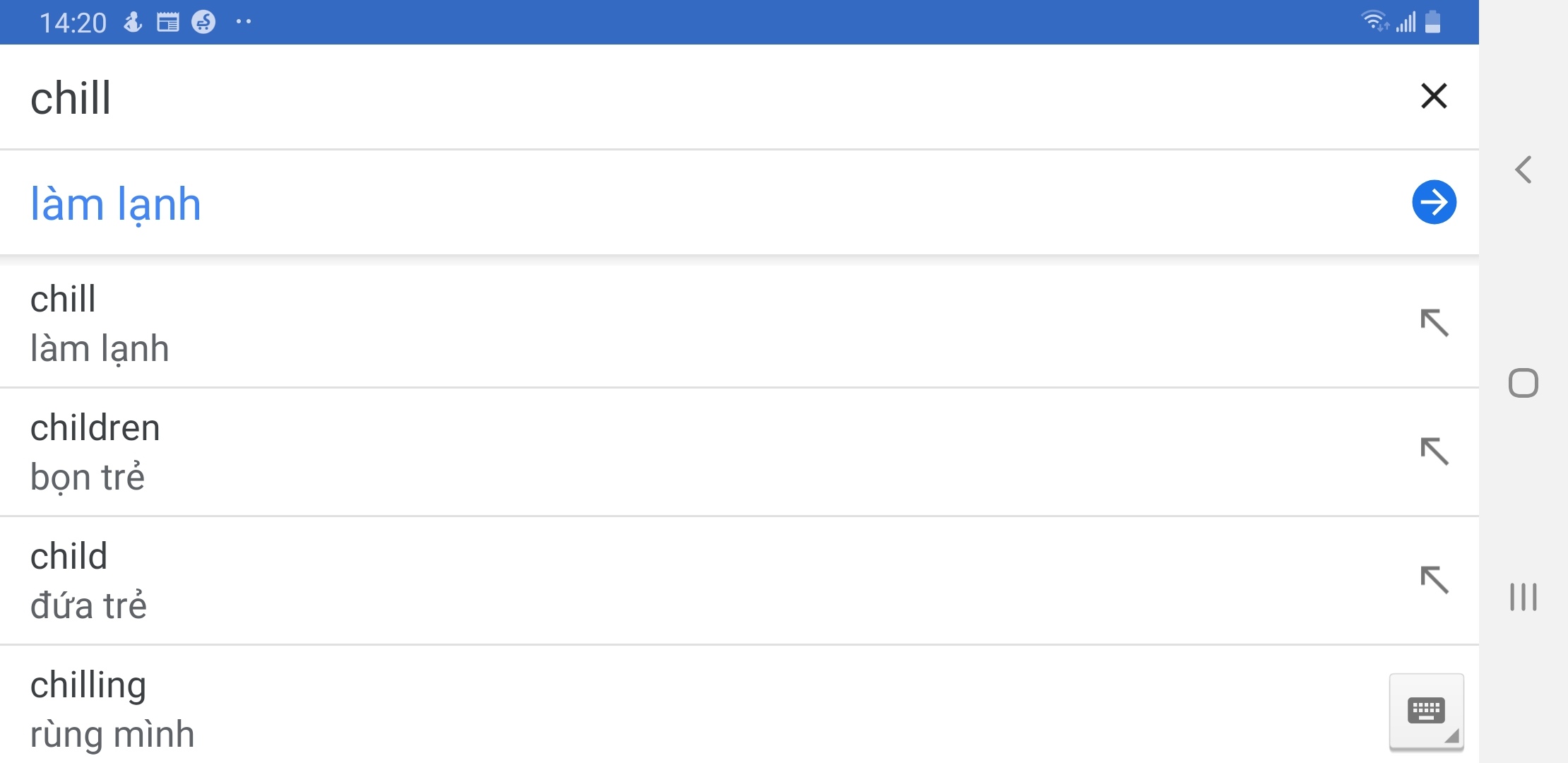The image size is (1568, 763).
Task: Tap the Wi-Fi status icon
Action: tap(1374, 21)
